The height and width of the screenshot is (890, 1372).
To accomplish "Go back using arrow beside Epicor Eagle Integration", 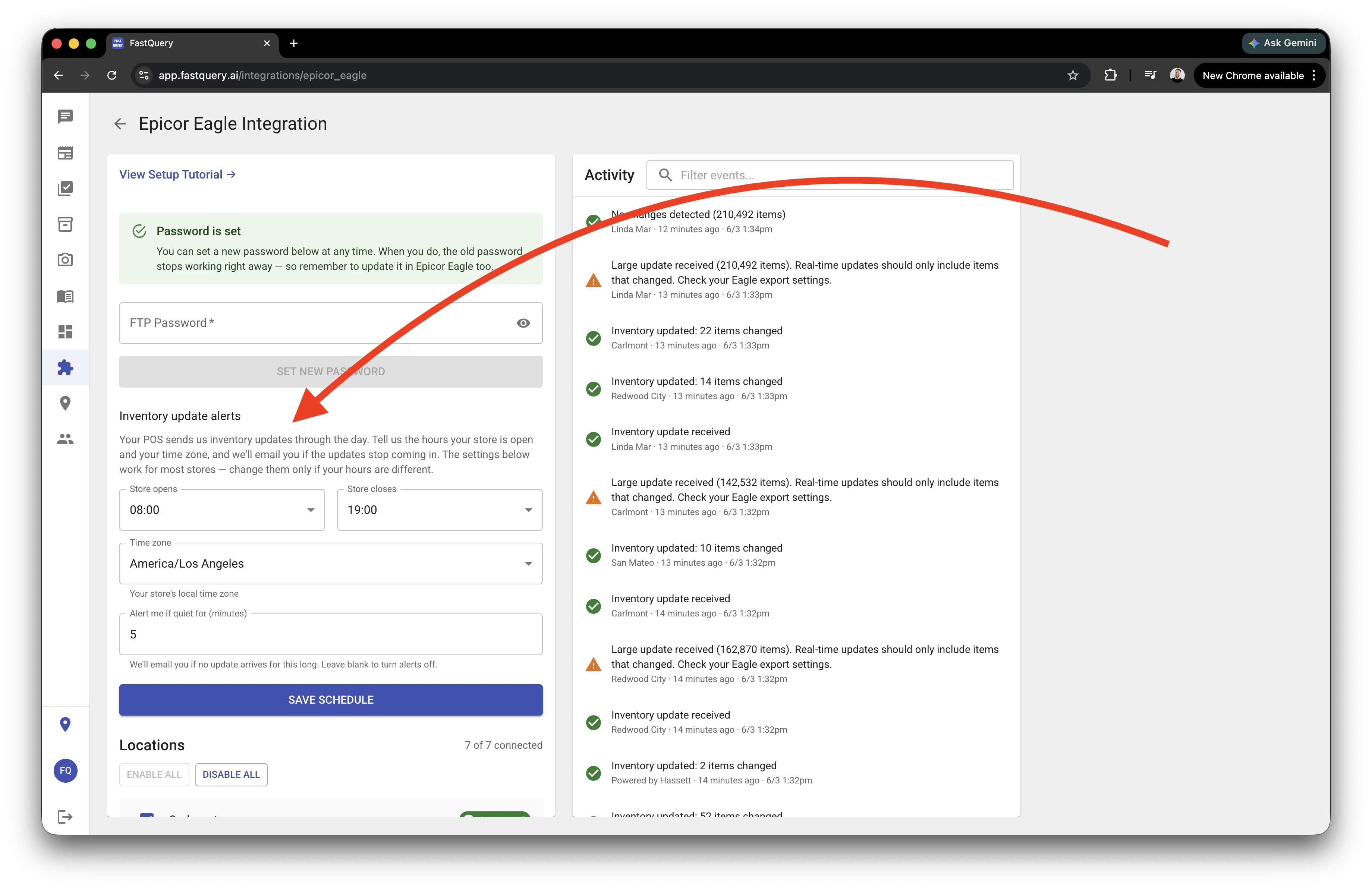I will point(120,124).
